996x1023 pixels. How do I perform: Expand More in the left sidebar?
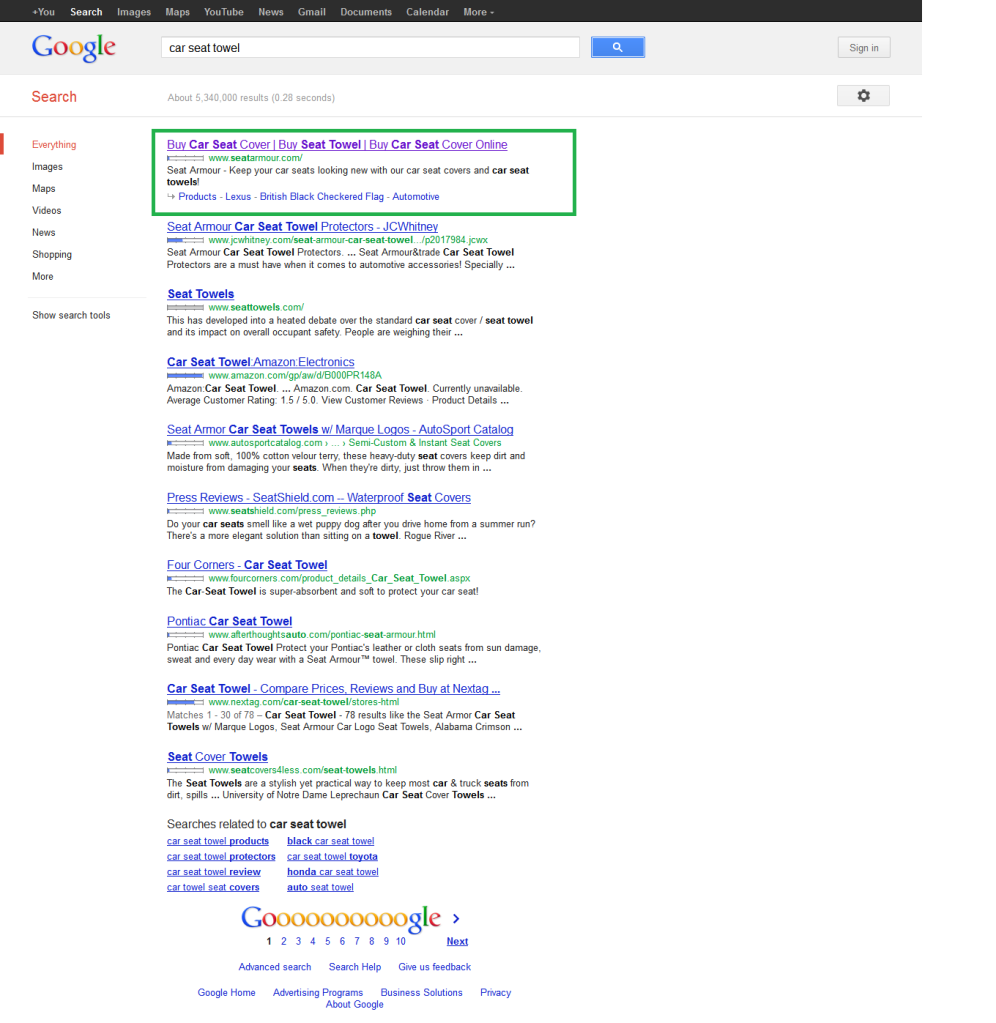click(x=43, y=277)
